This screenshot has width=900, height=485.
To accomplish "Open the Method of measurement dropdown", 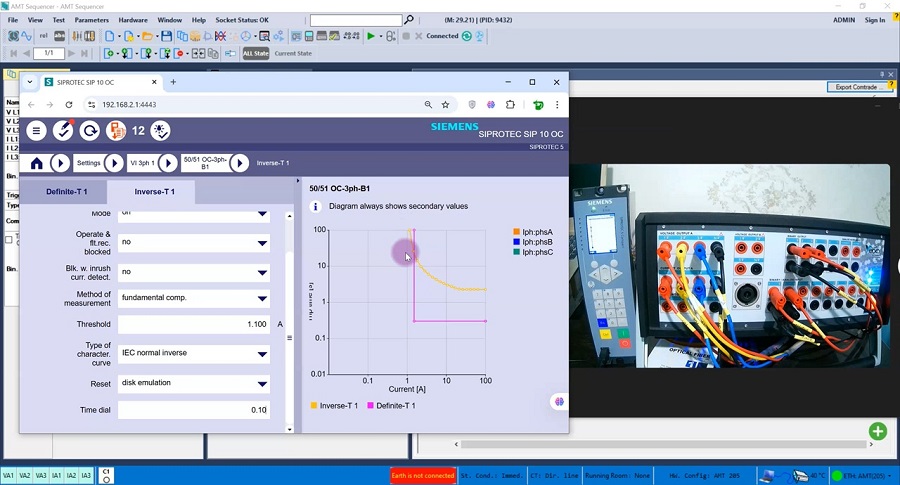I will [194, 298].
